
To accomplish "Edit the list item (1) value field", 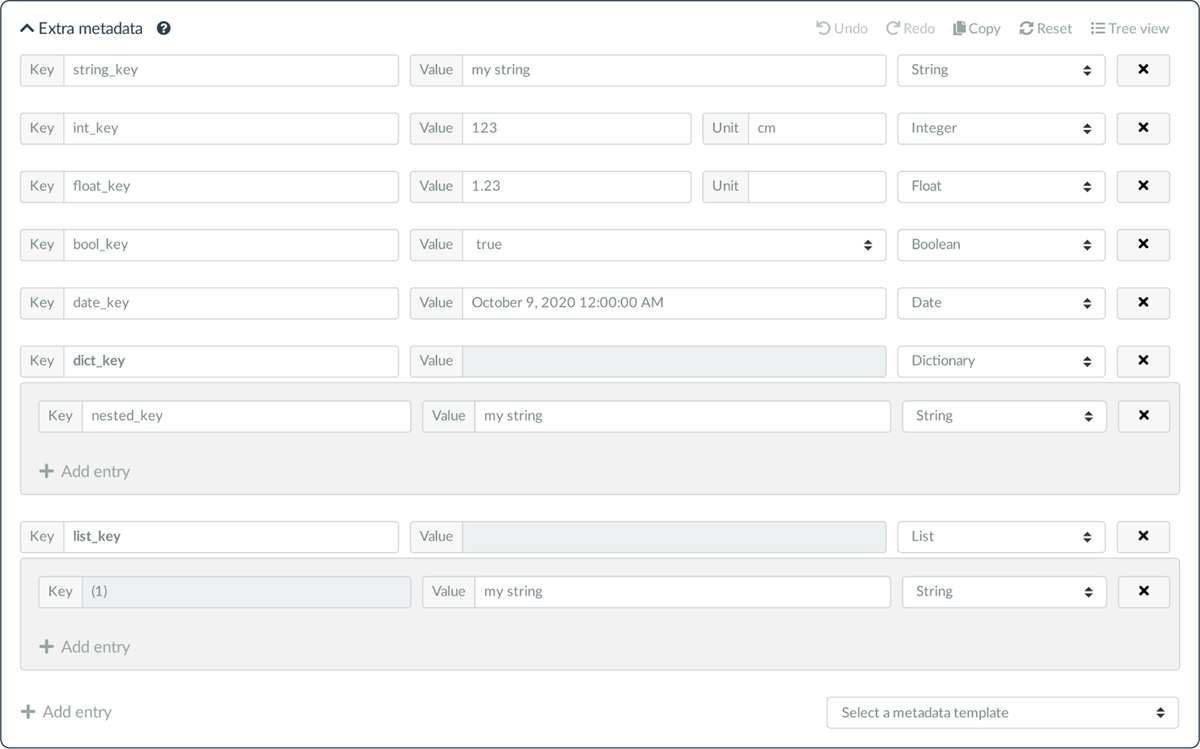I will pos(682,591).
